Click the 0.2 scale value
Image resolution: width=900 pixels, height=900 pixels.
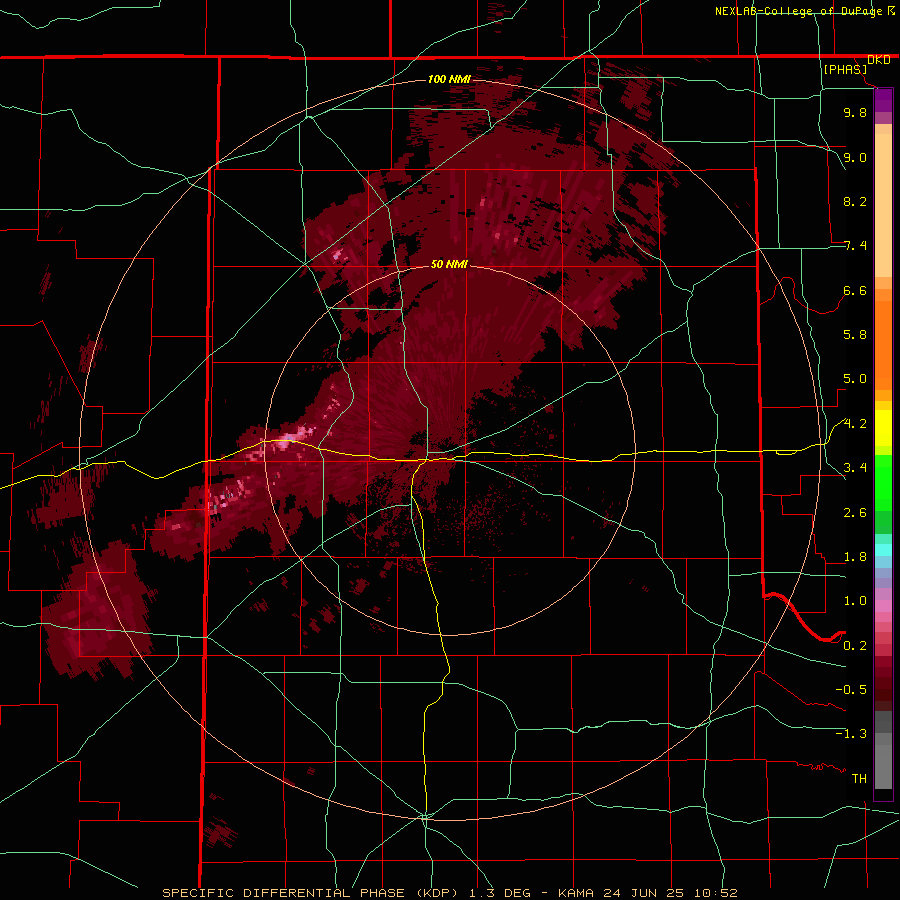pos(855,646)
